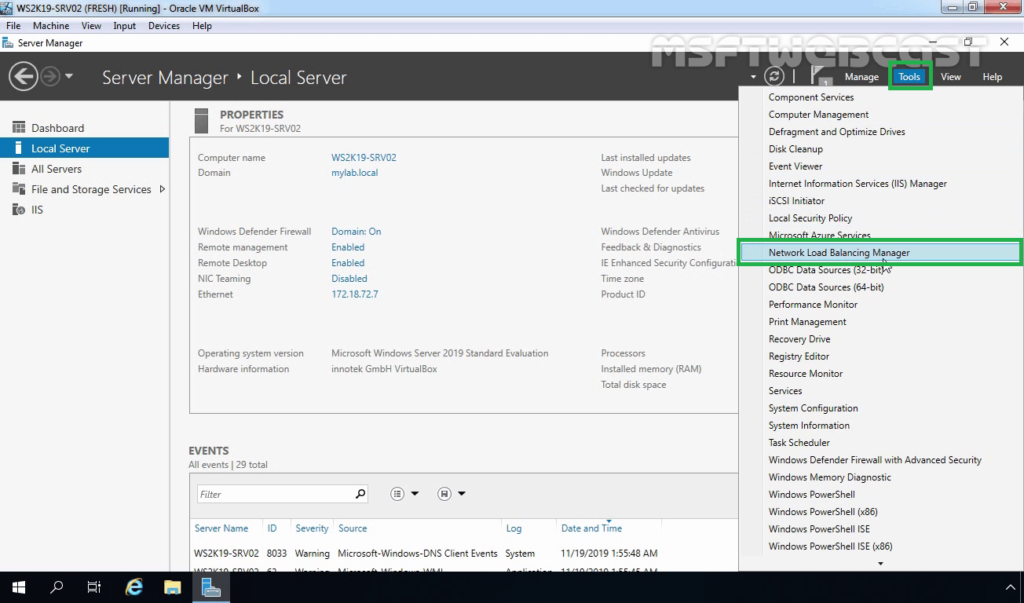
Task: Open the Help menu in Server Manager
Action: click(x=992, y=76)
